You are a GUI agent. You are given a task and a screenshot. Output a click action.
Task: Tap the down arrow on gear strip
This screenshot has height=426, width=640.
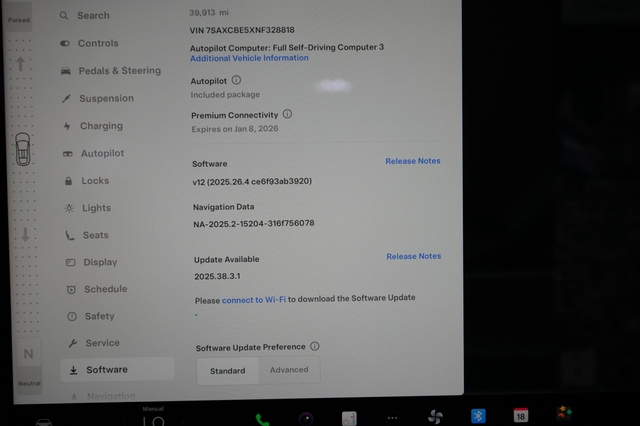[25, 235]
